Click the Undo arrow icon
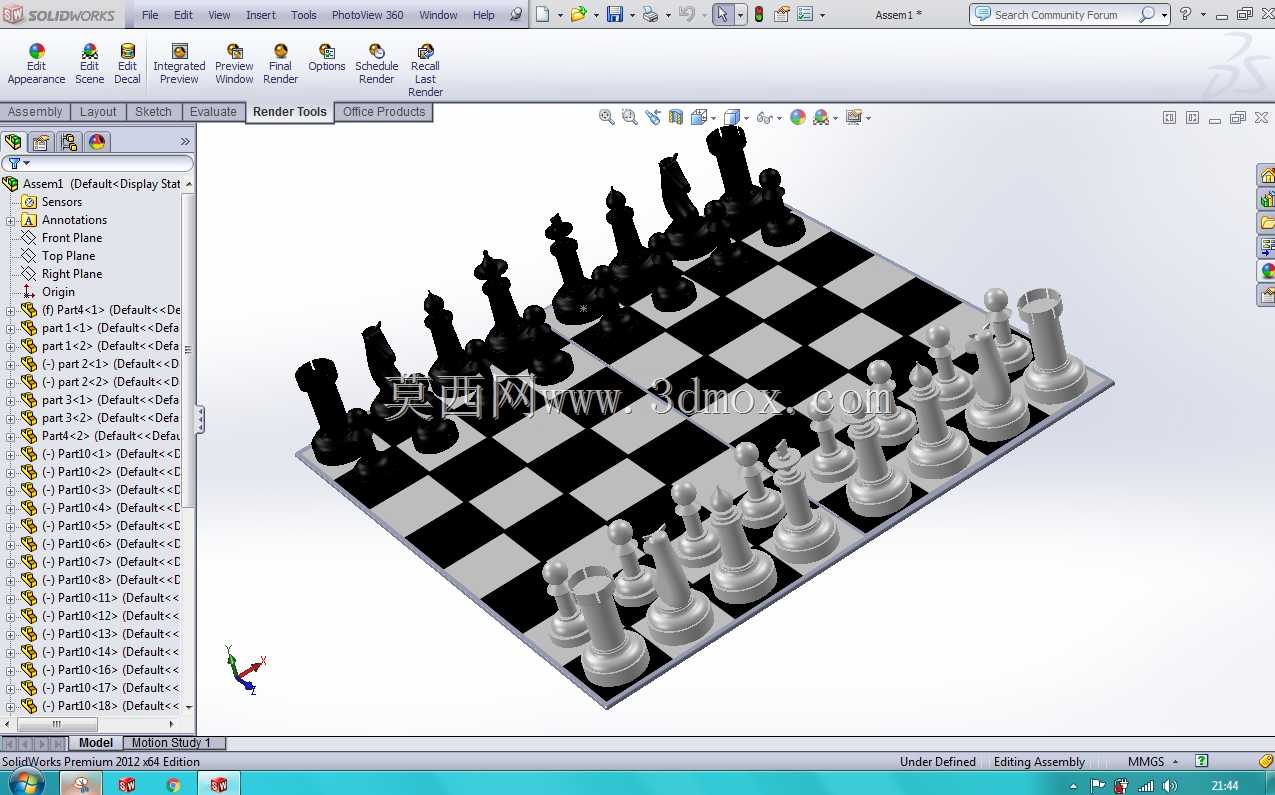Screen dimensions: 1275x795 pyautogui.click(x=685, y=14)
